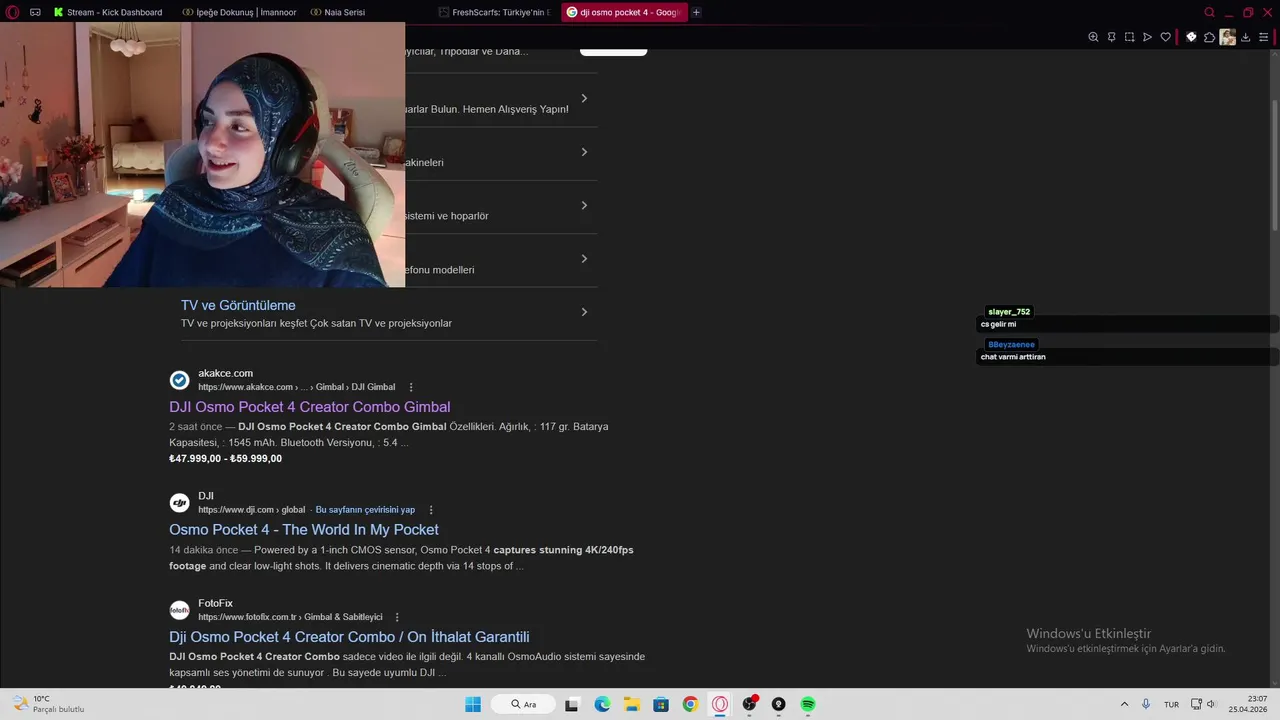1280x720 pixels.
Task: Open Dji Osmo Pocket 4 Creator Combo FotoFix result
Action: coord(349,637)
